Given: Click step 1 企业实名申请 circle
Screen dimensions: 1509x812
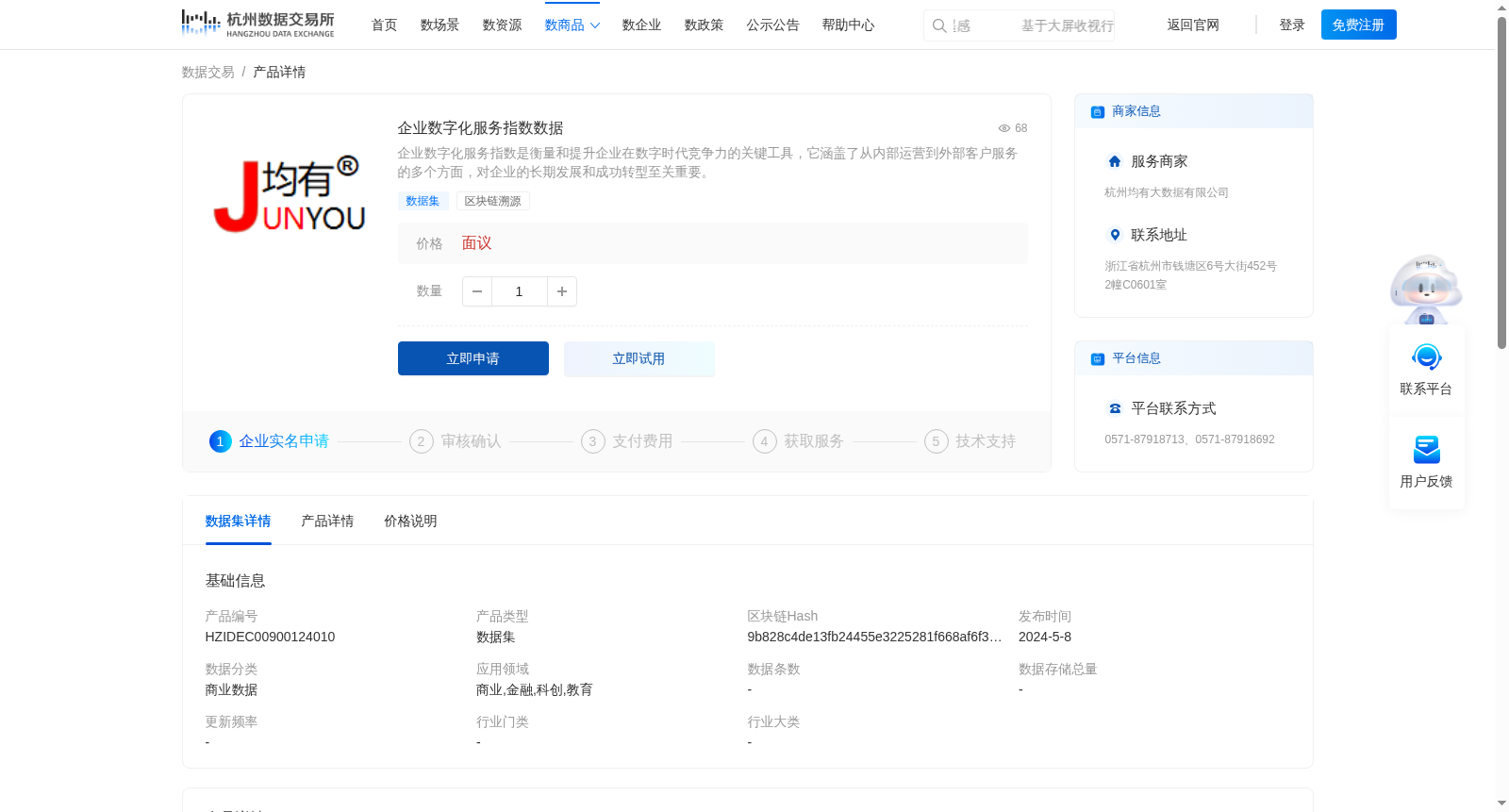Looking at the screenshot, I should click(x=221, y=441).
